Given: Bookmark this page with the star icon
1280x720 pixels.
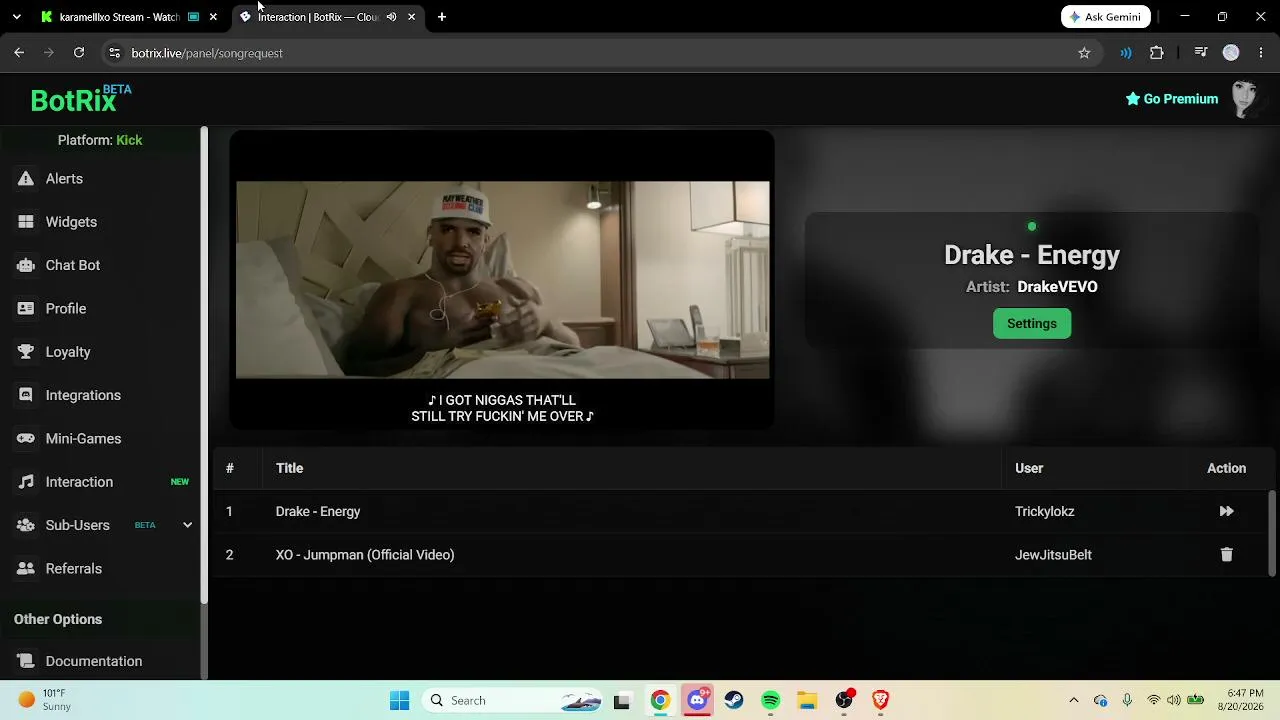Looking at the screenshot, I should pos(1084,53).
